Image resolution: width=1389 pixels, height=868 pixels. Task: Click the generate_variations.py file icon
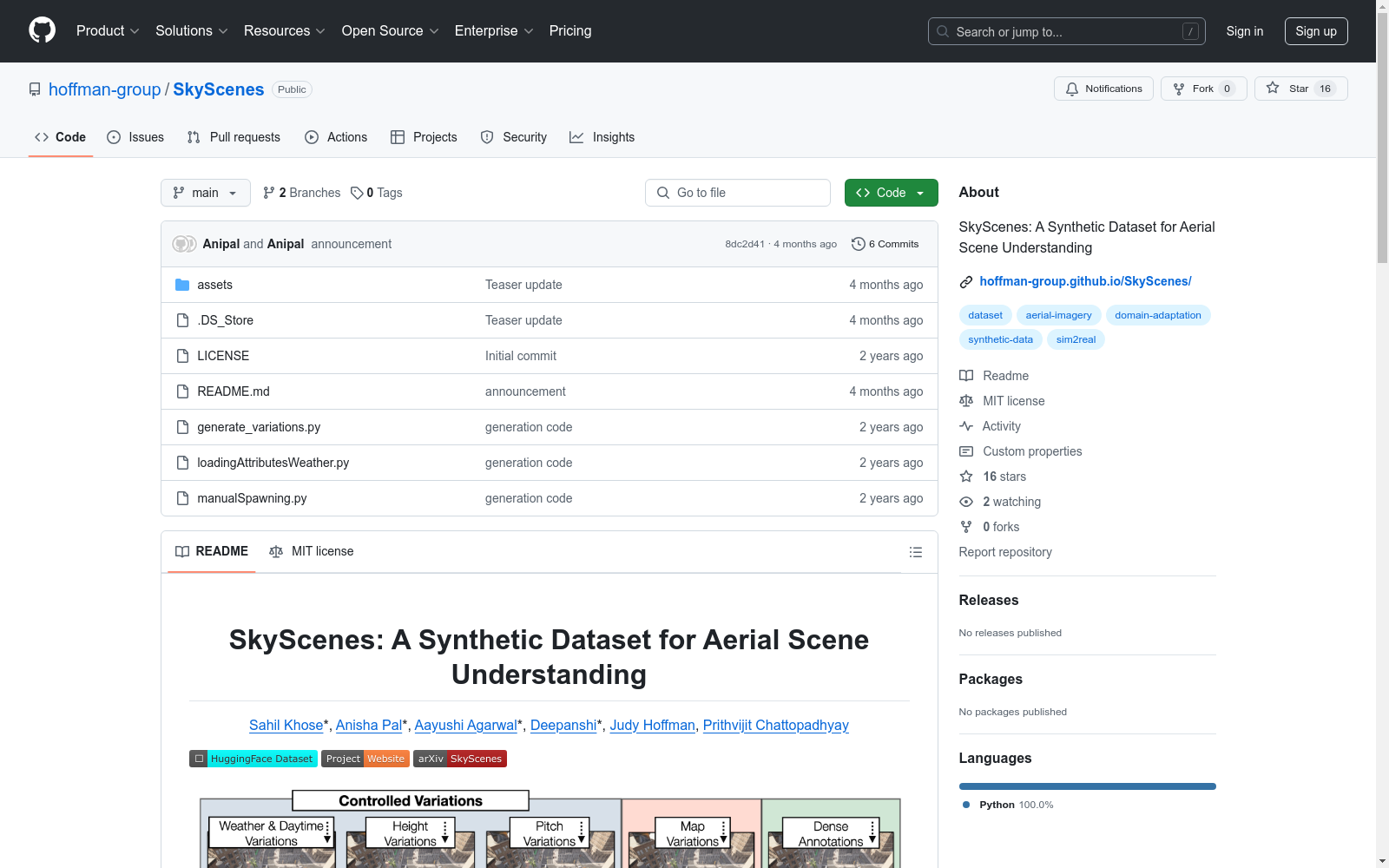click(182, 427)
